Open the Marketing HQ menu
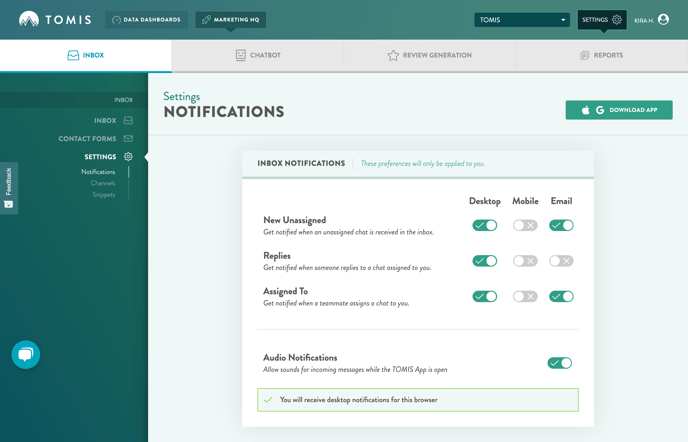 tap(231, 20)
